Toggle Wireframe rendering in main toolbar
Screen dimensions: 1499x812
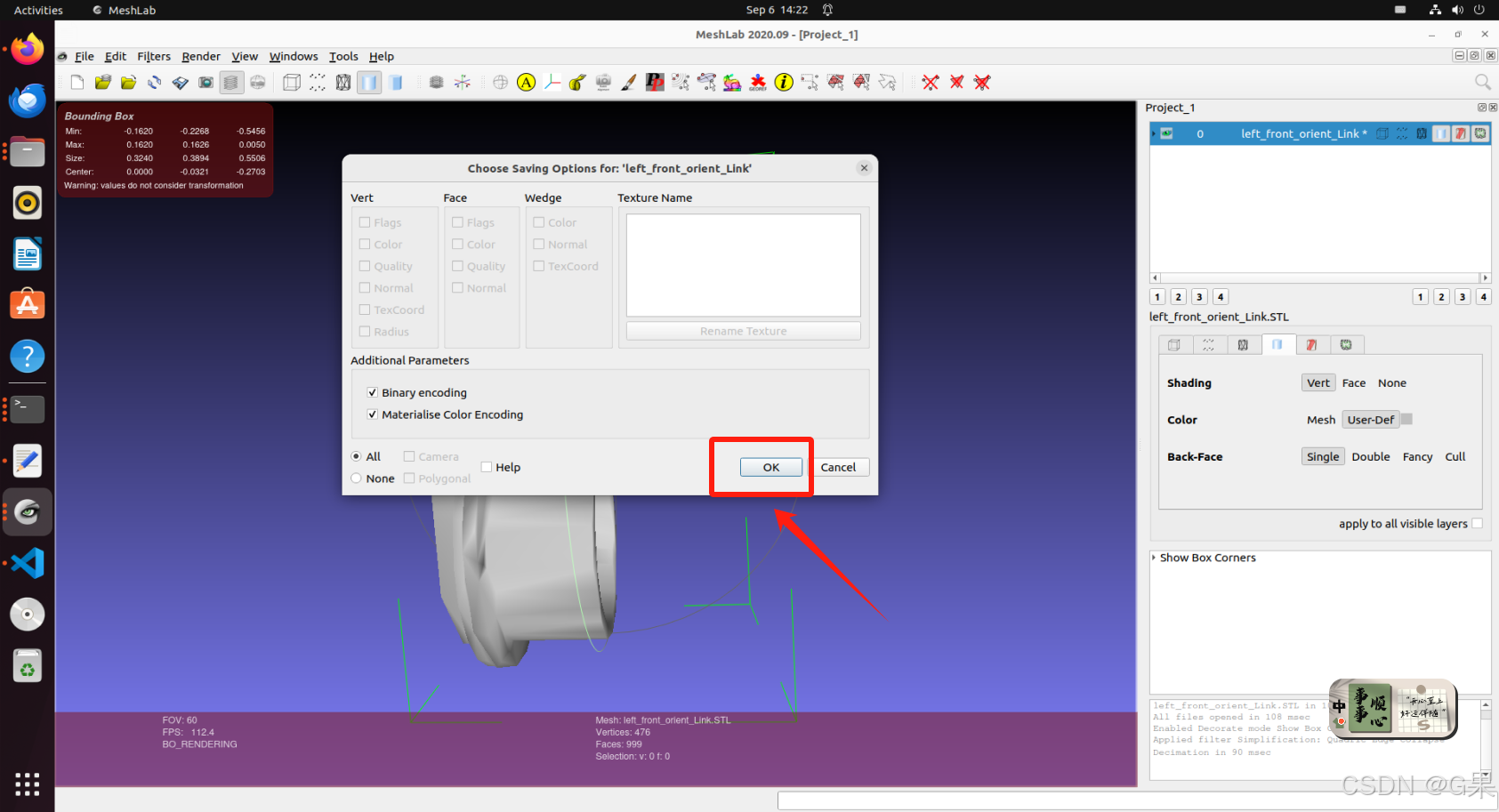click(343, 83)
